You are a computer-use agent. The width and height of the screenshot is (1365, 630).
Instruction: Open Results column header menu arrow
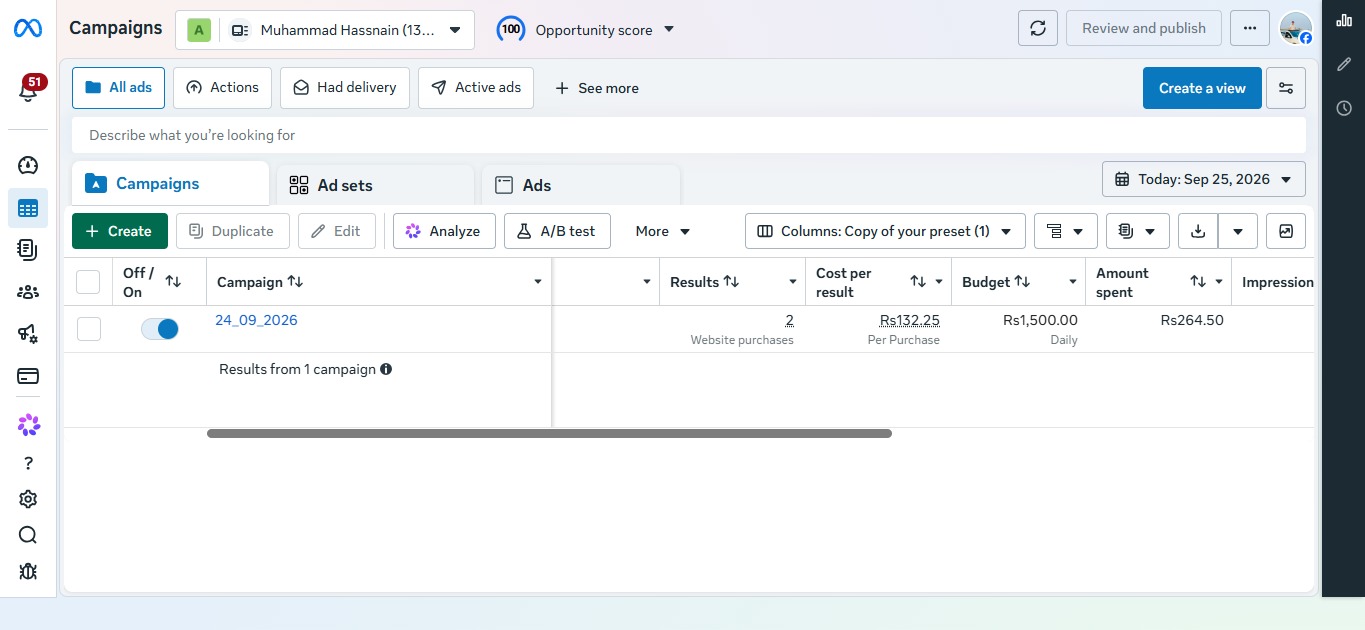pos(792,282)
